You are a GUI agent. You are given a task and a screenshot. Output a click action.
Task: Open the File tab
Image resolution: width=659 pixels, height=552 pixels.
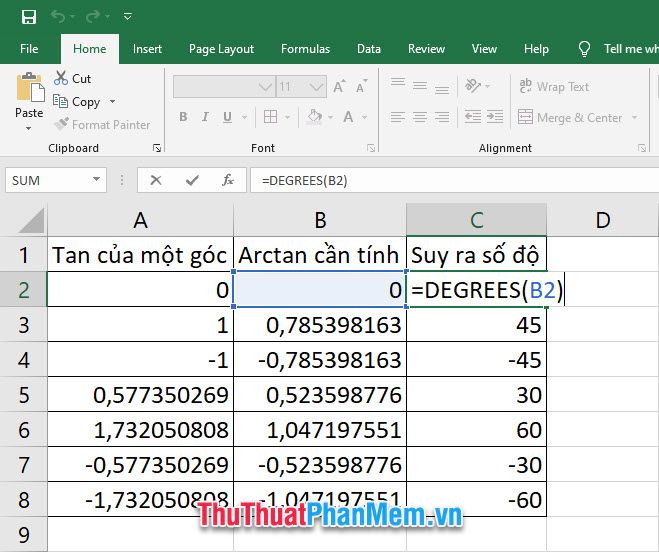pos(29,49)
